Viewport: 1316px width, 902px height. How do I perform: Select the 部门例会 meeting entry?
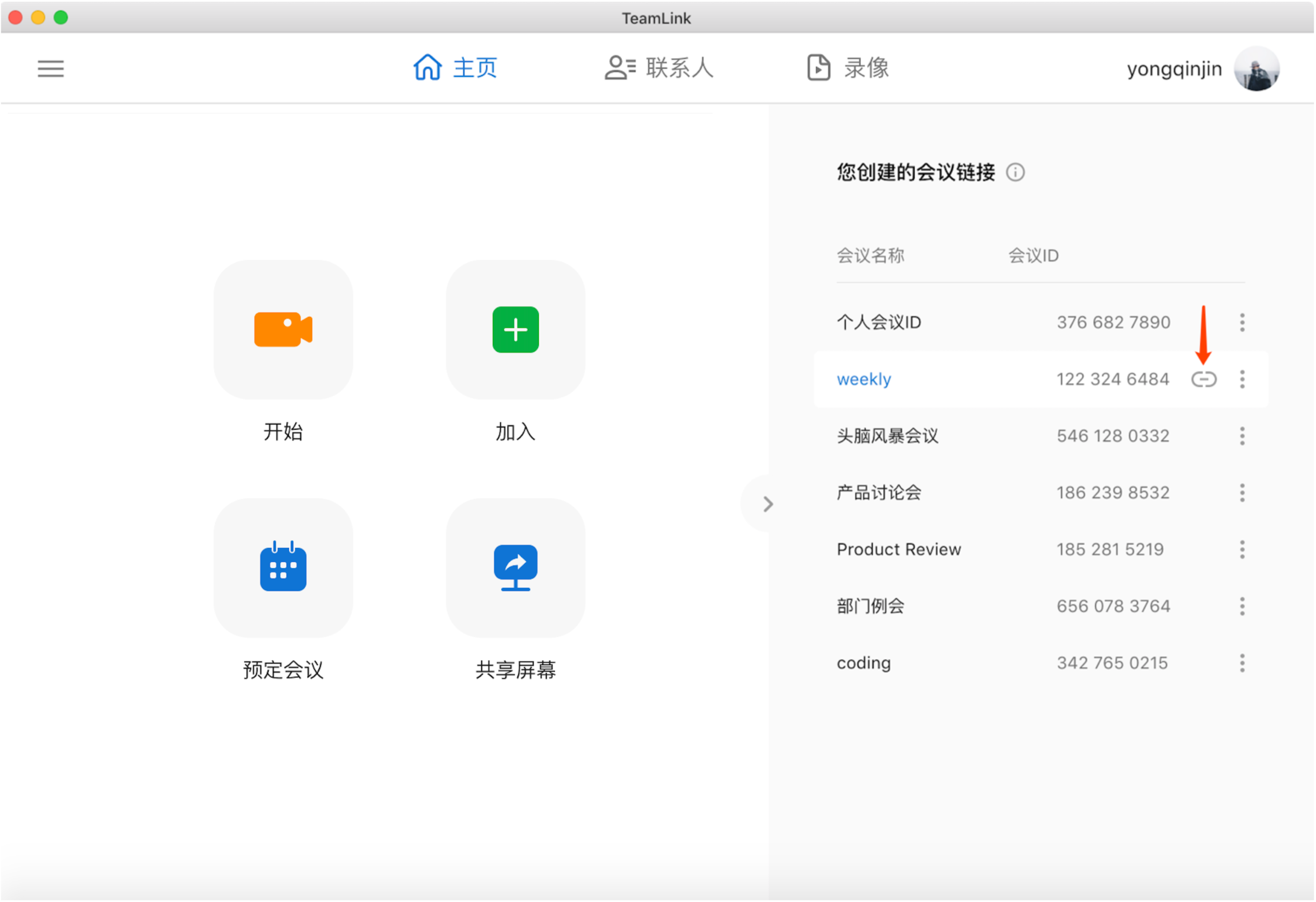870,606
